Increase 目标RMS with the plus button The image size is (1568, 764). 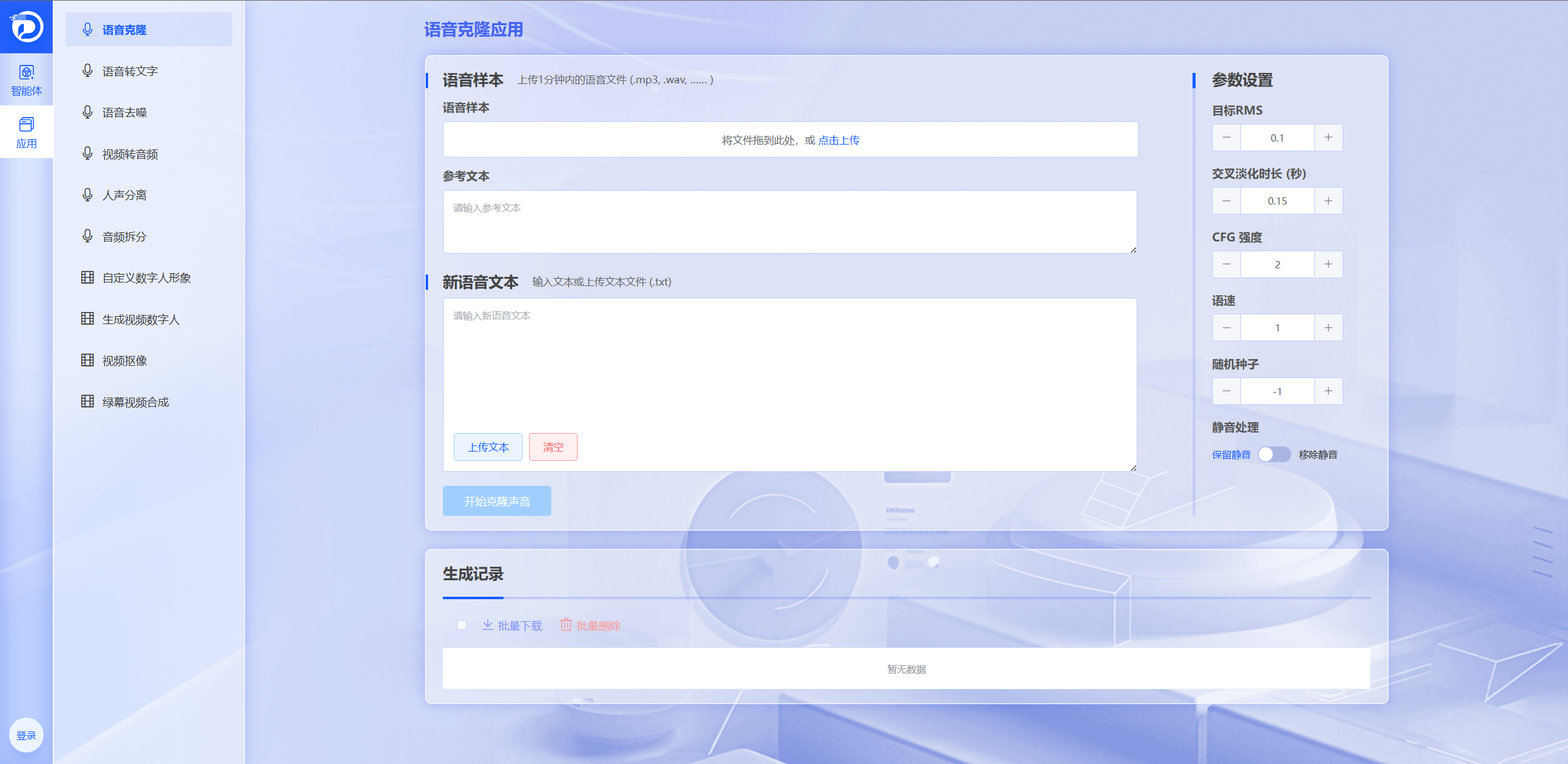click(x=1328, y=138)
